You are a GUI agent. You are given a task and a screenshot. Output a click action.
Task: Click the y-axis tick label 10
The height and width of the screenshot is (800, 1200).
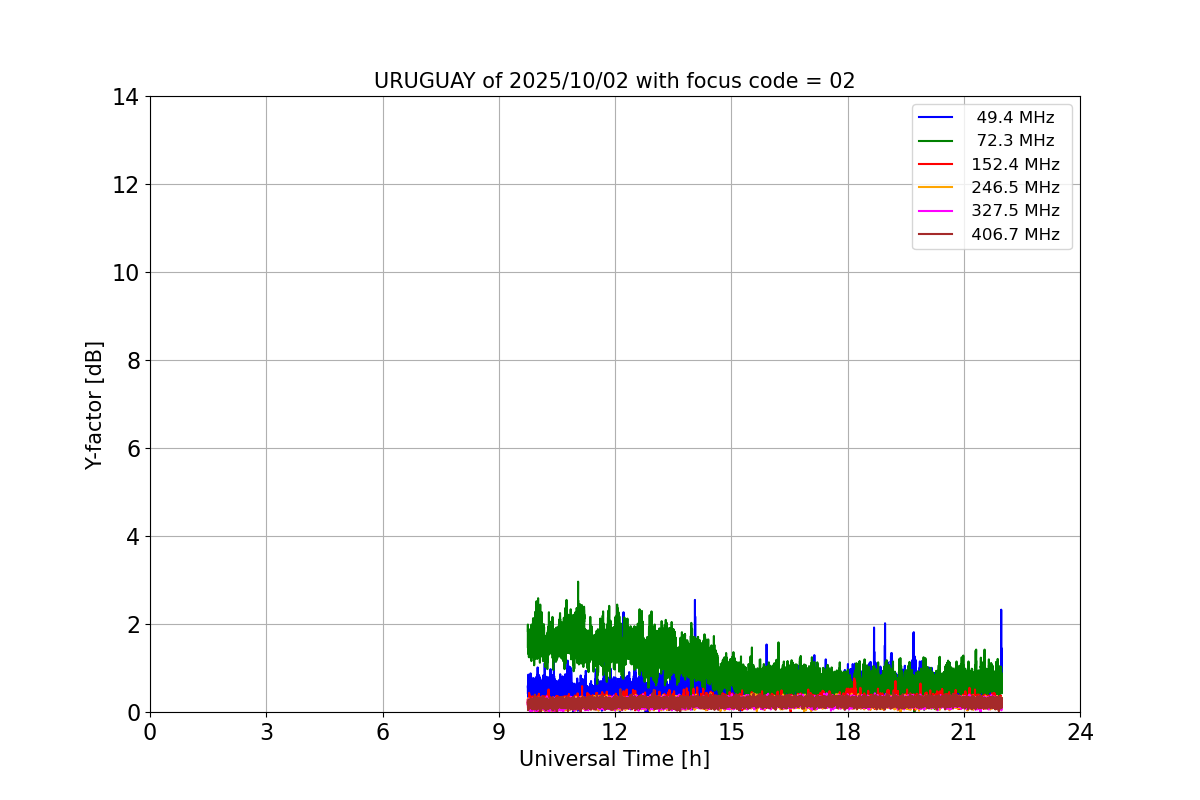tap(125, 273)
